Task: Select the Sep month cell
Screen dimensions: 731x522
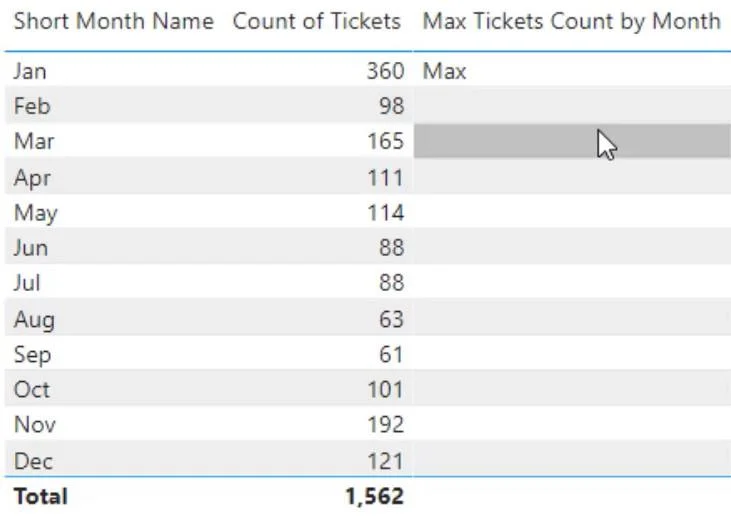Action: pos(33,355)
